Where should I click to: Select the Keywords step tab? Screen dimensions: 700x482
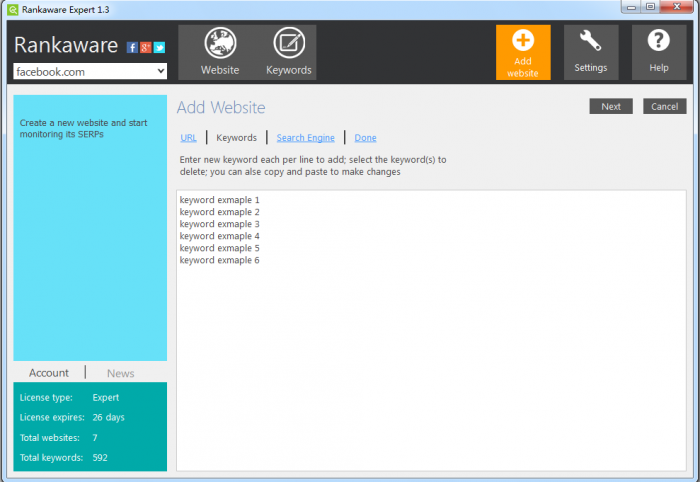coord(237,138)
